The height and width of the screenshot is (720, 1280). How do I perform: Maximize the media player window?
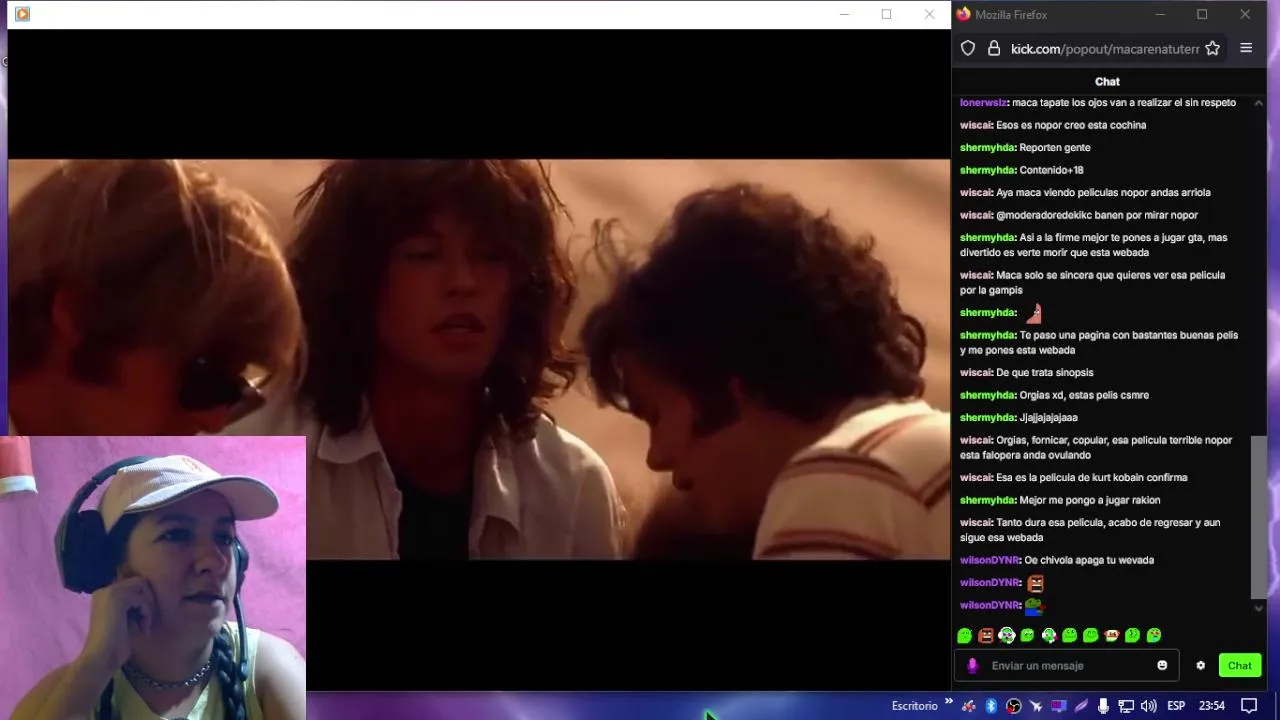(886, 14)
